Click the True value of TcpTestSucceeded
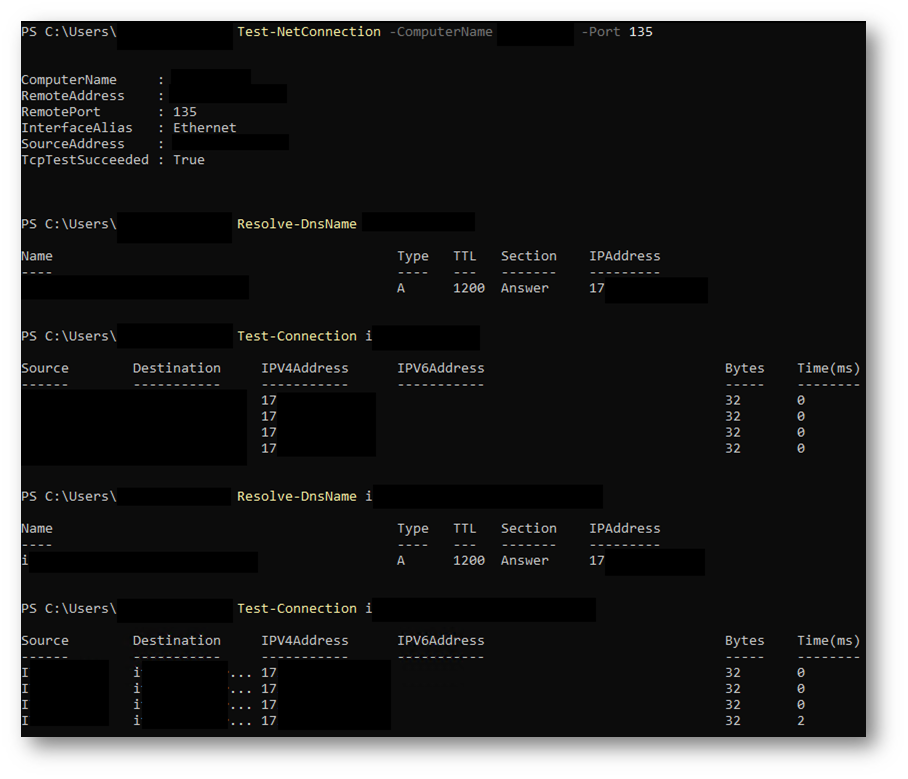908x779 pixels. [188, 160]
